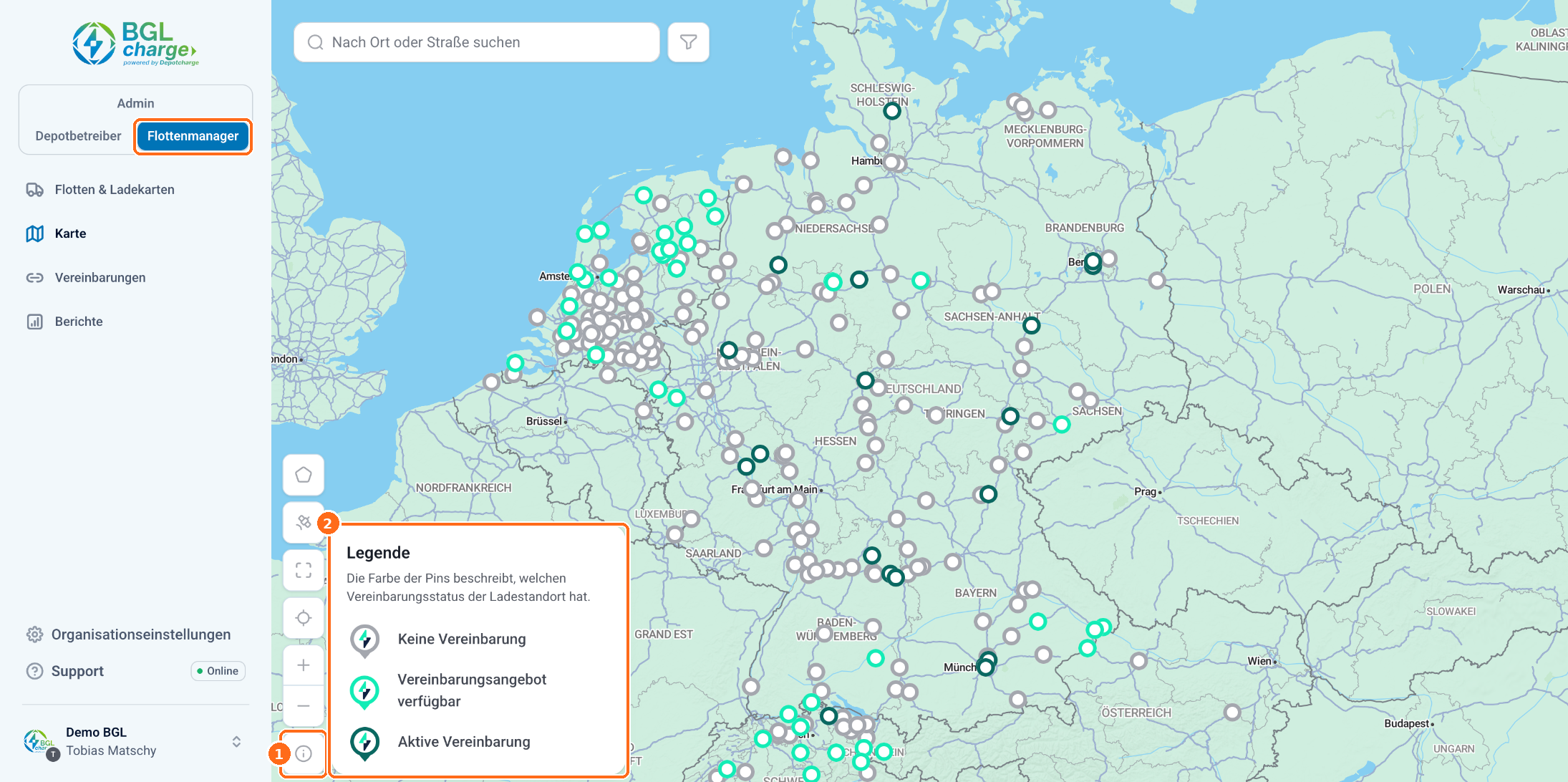Image resolution: width=1568 pixels, height=782 pixels.
Task: Toggle the satellite view map button
Action: click(304, 522)
